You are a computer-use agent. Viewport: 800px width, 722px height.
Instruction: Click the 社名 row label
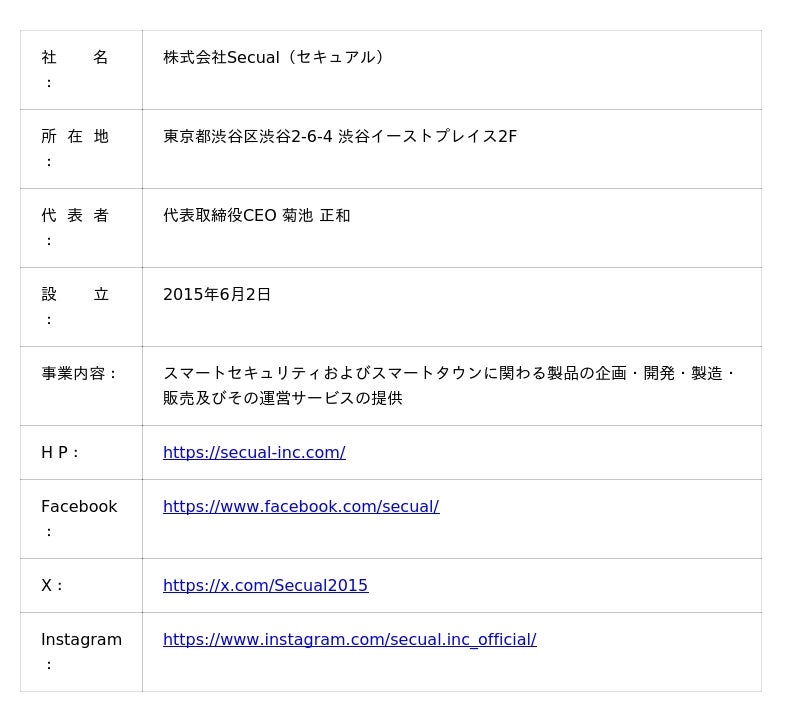(75, 58)
